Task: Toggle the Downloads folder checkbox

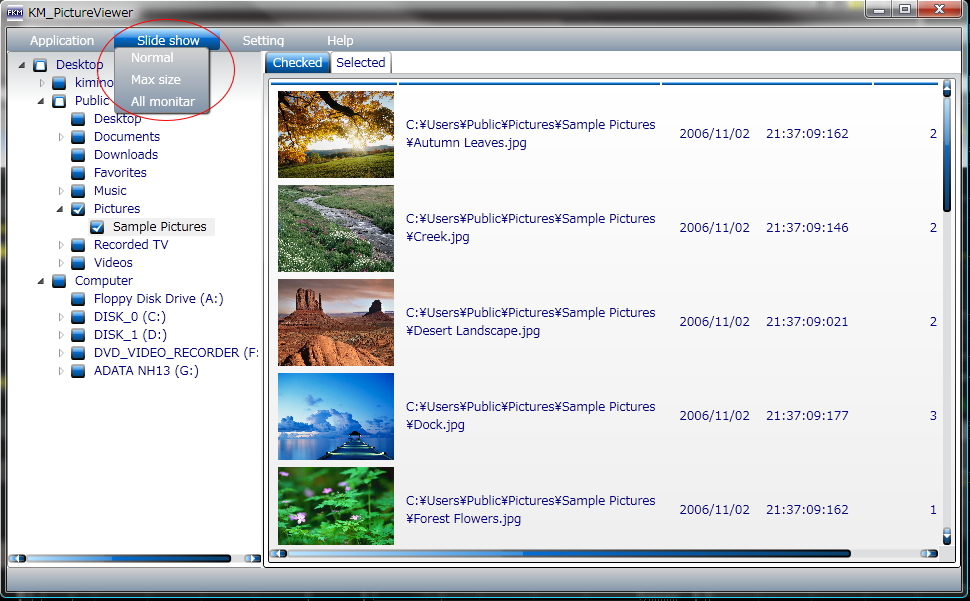Action: pos(78,155)
